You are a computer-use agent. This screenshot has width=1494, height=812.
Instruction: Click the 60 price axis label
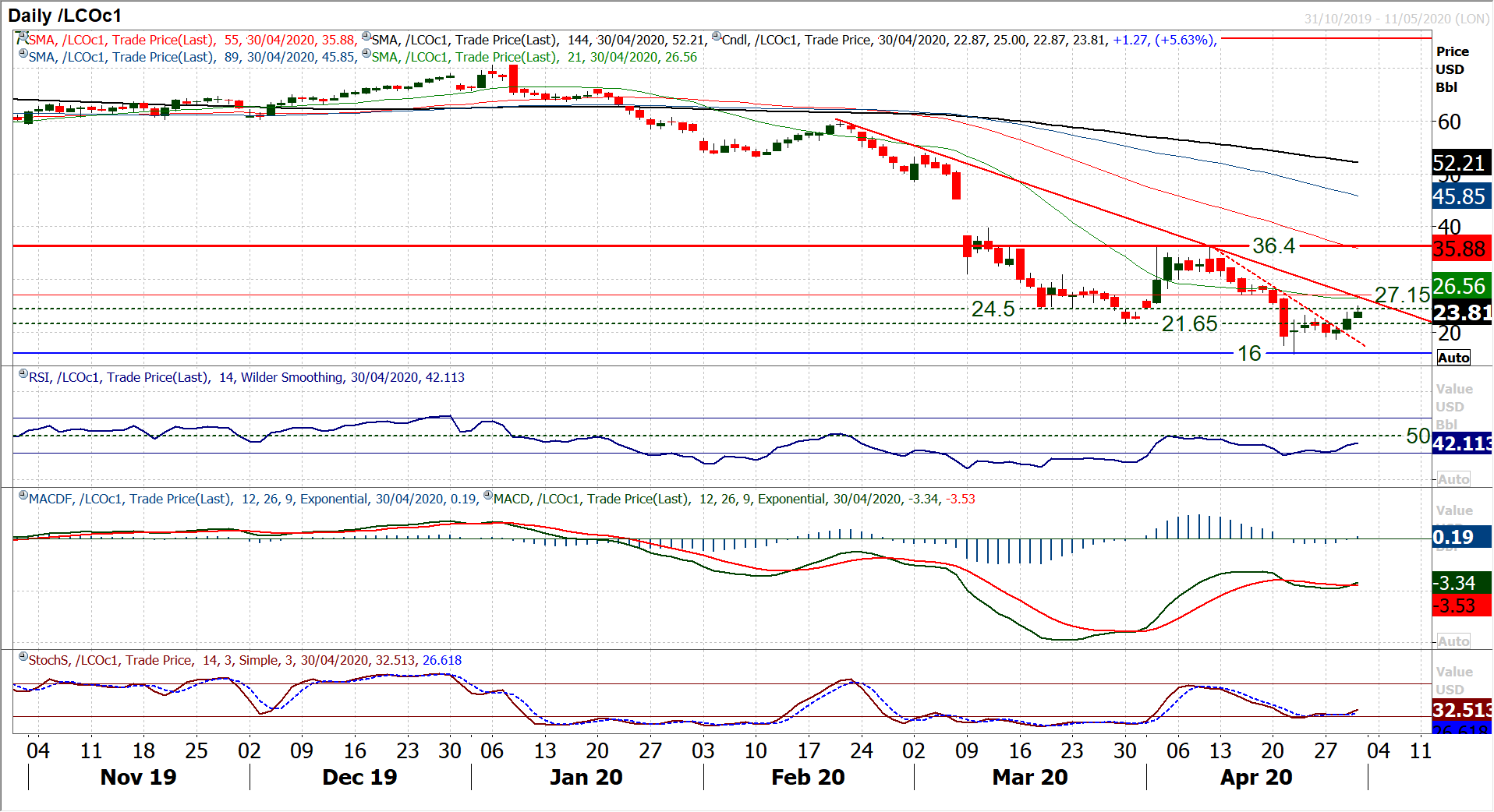(x=1450, y=122)
